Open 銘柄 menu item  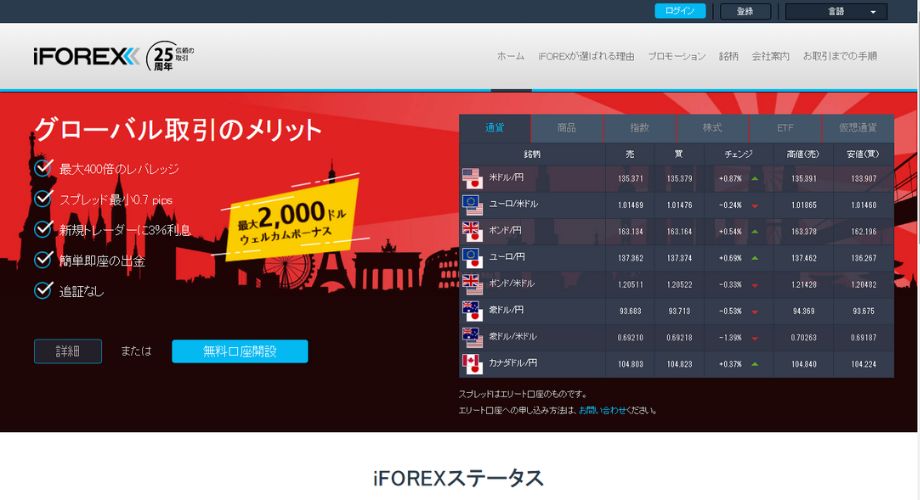click(729, 56)
